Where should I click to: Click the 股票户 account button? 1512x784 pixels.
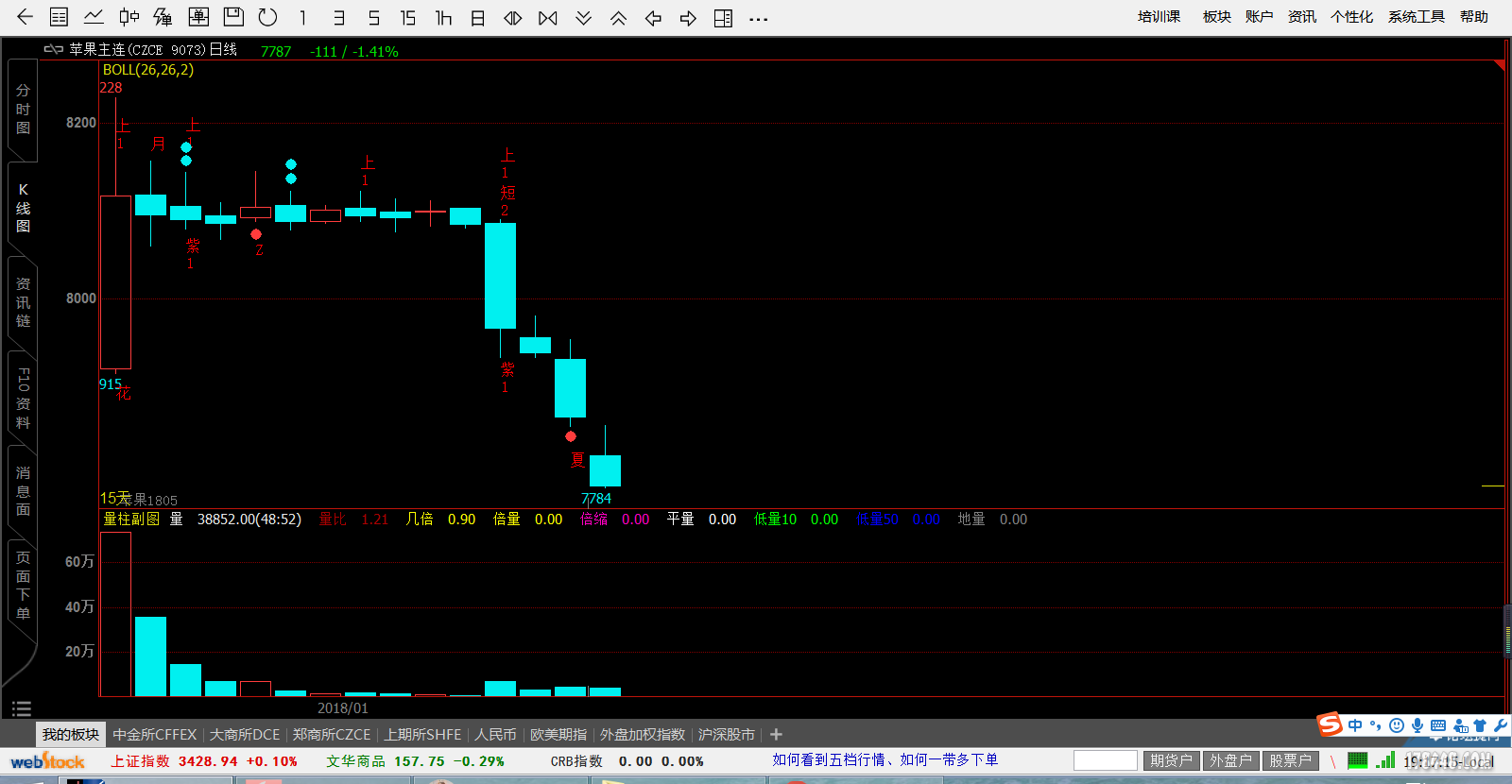pos(1290,760)
